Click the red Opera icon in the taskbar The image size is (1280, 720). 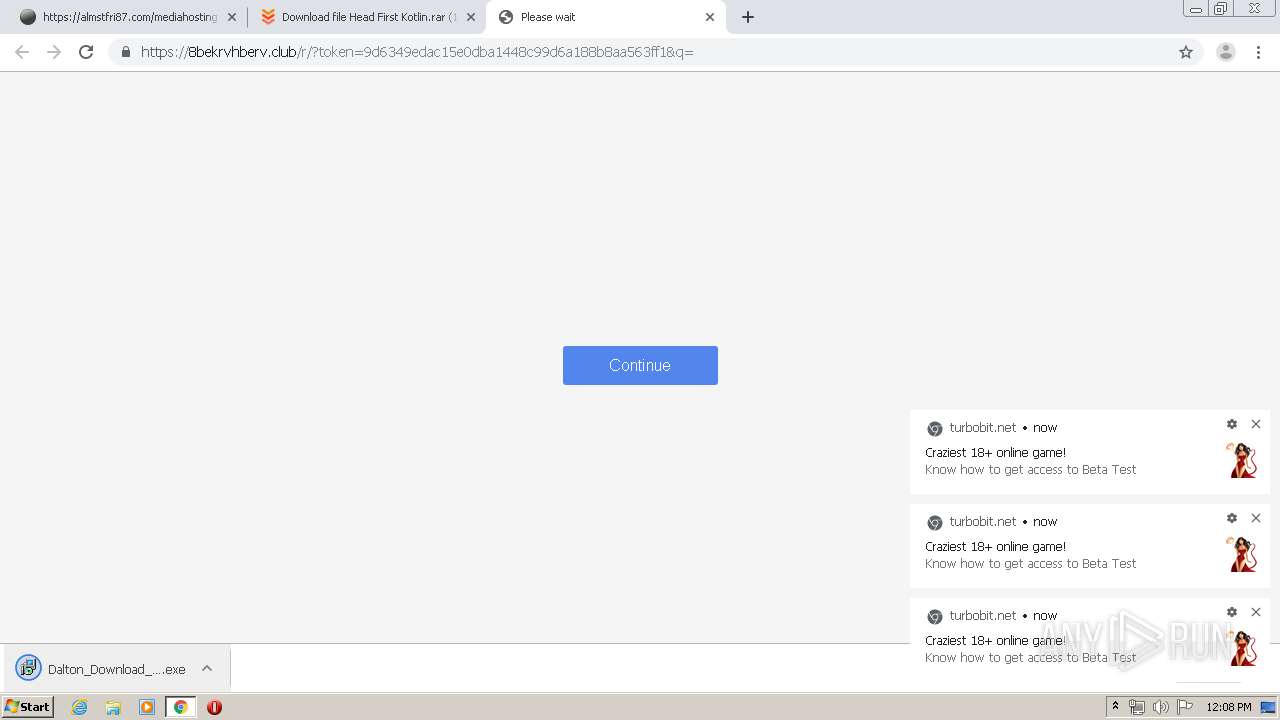[214, 707]
